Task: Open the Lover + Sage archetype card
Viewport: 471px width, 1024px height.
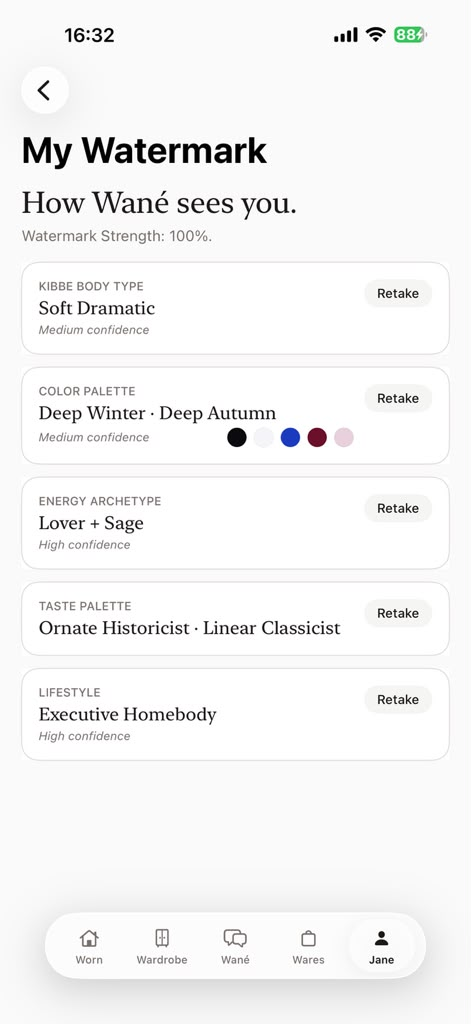Action: pos(235,523)
